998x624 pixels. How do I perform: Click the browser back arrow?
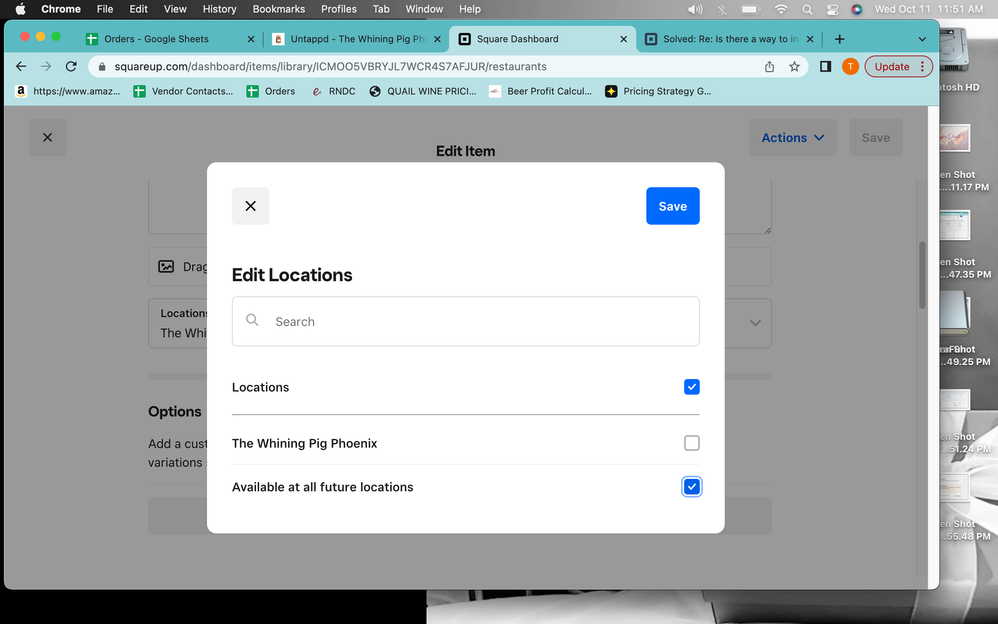click(x=21, y=67)
